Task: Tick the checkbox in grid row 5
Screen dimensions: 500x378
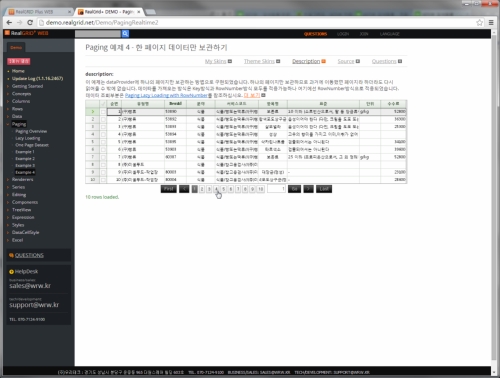Action: [103, 142]
